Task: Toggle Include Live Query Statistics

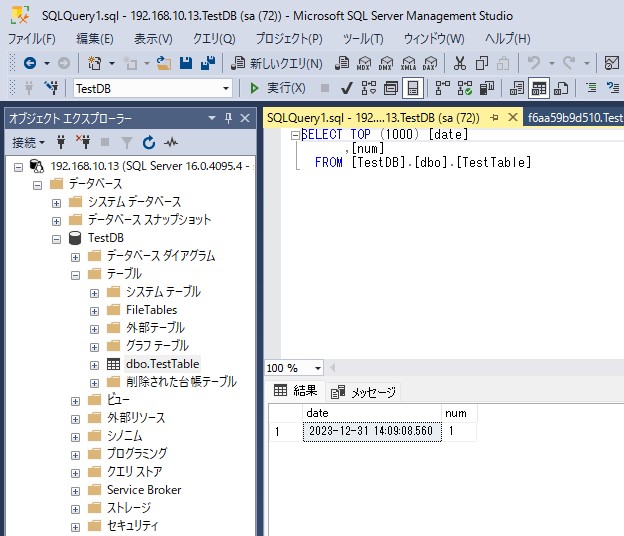Action: 464,88
